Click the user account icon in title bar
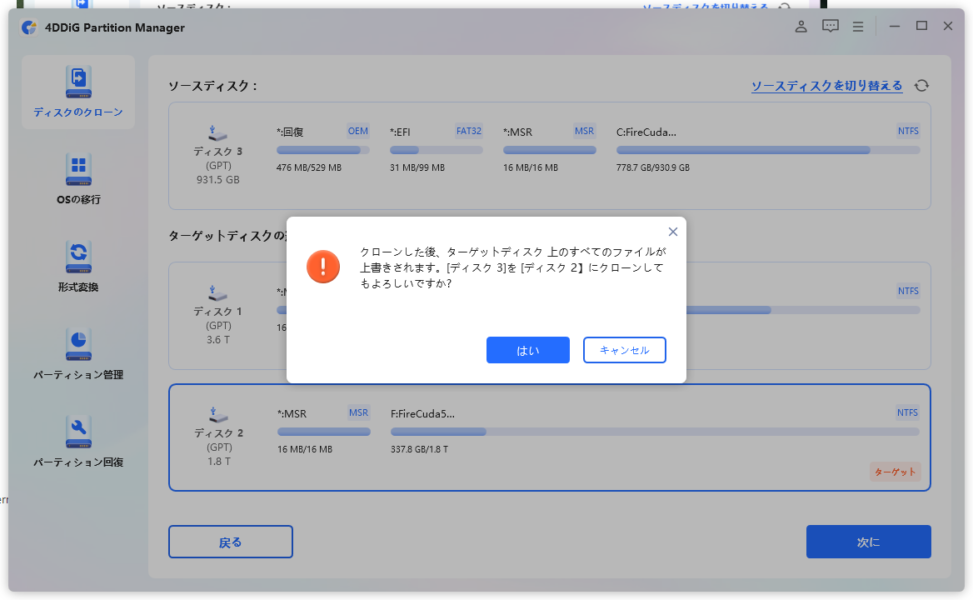The height and width of the screenshot is (600, 973). [x=801, y=26]
